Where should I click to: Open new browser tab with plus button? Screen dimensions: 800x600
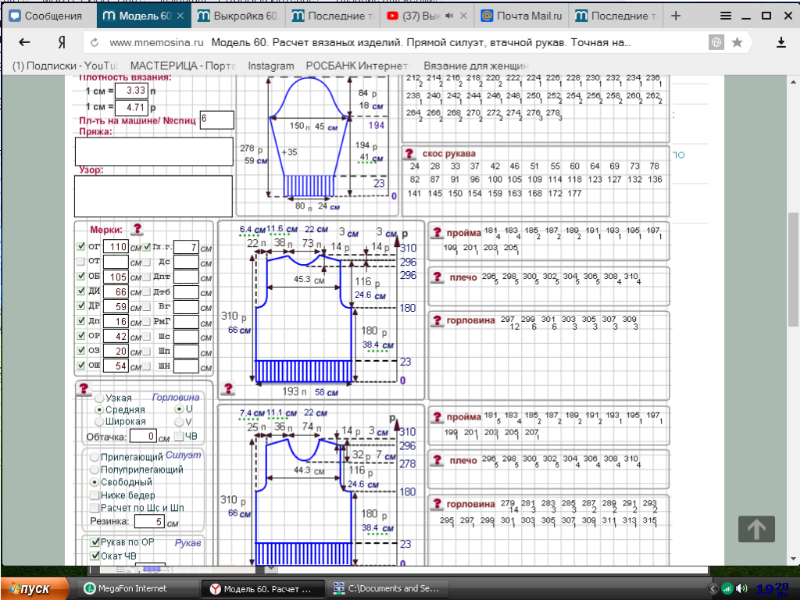677,17
